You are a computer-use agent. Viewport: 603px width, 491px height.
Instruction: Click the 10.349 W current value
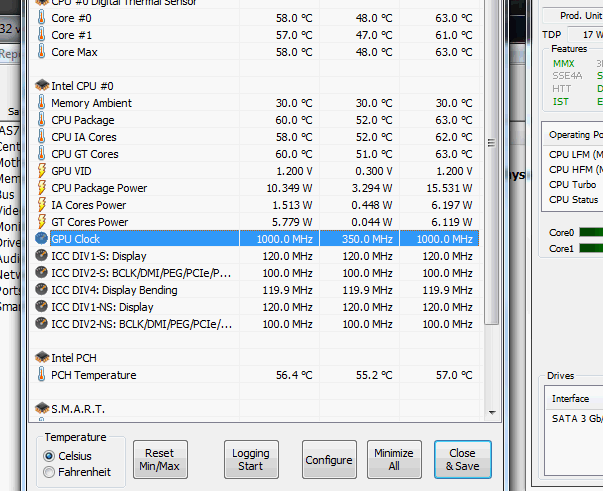289,188
